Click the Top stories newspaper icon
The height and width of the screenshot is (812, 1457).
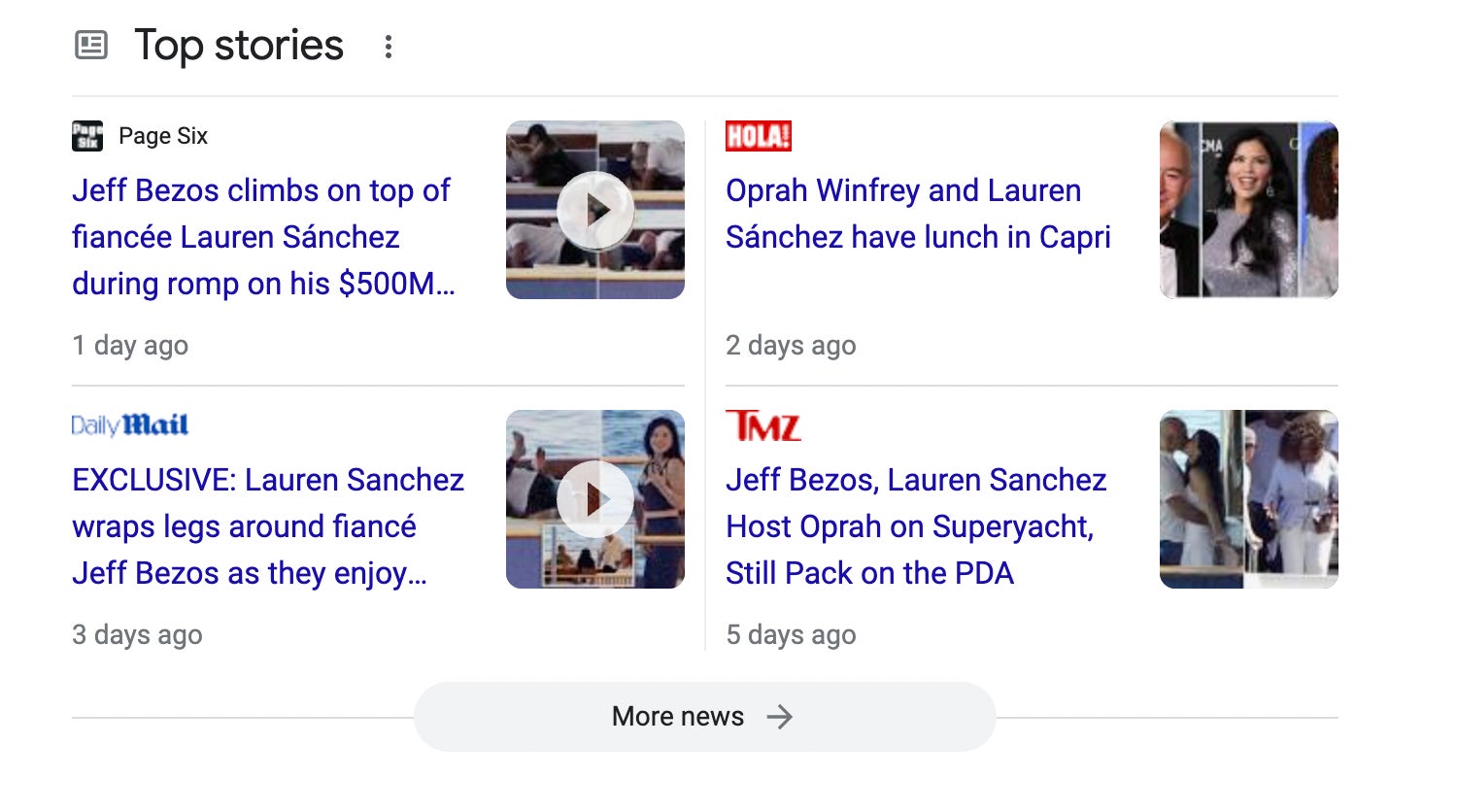point(91,45)
